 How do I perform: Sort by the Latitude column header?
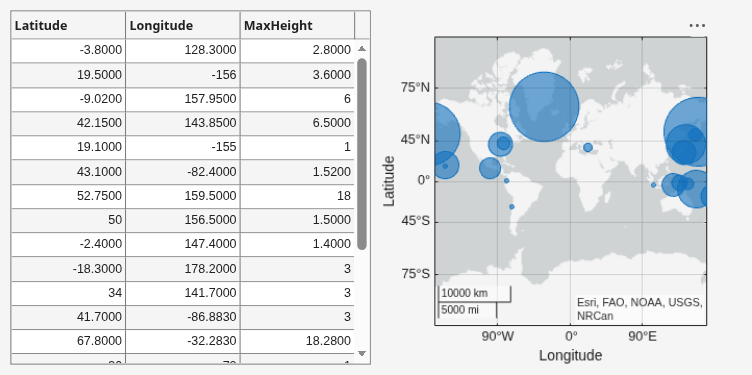click(68, 25)
